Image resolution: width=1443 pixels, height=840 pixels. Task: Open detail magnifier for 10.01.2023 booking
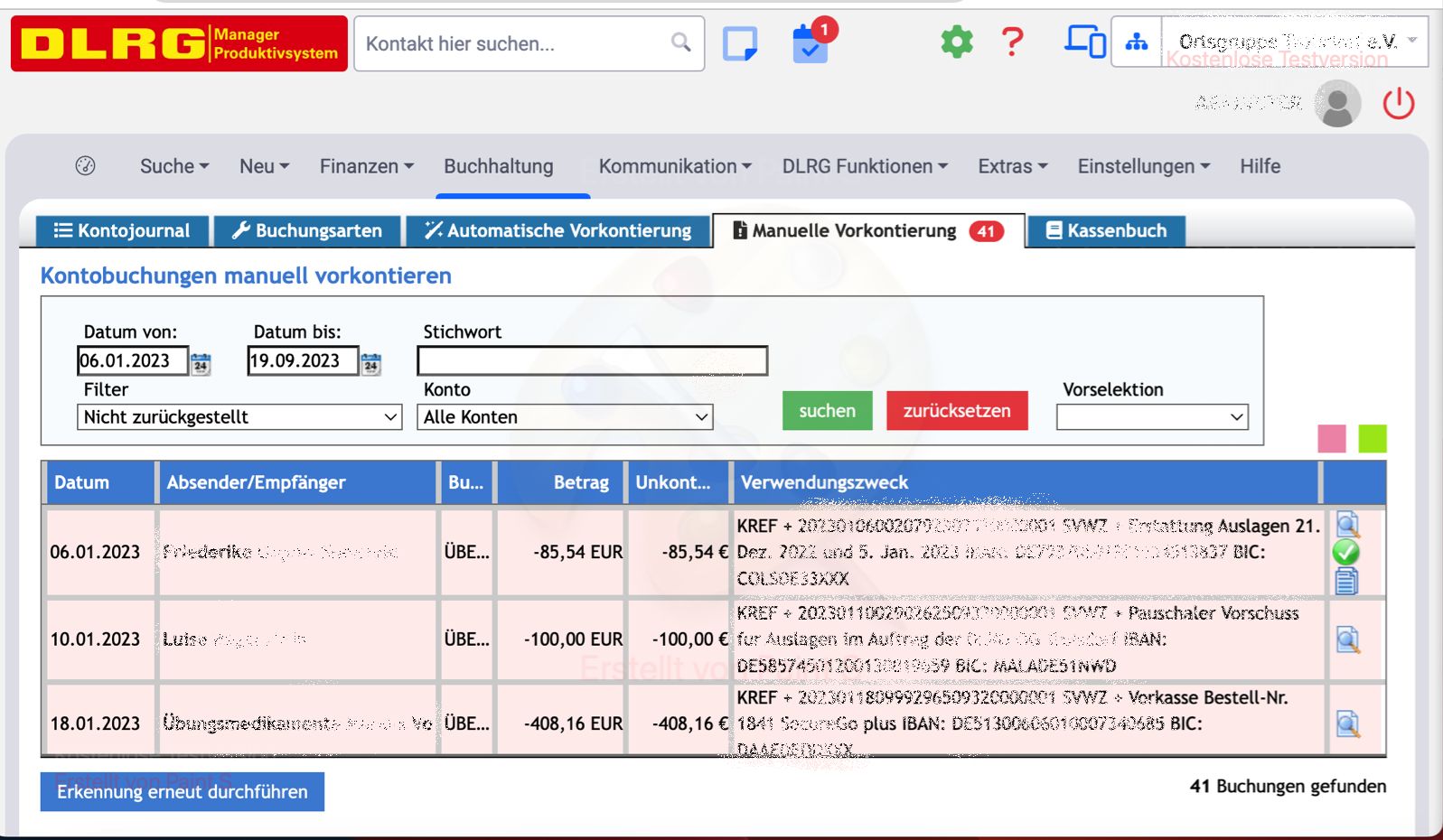pyautogui.click(x=1347, y=639)
